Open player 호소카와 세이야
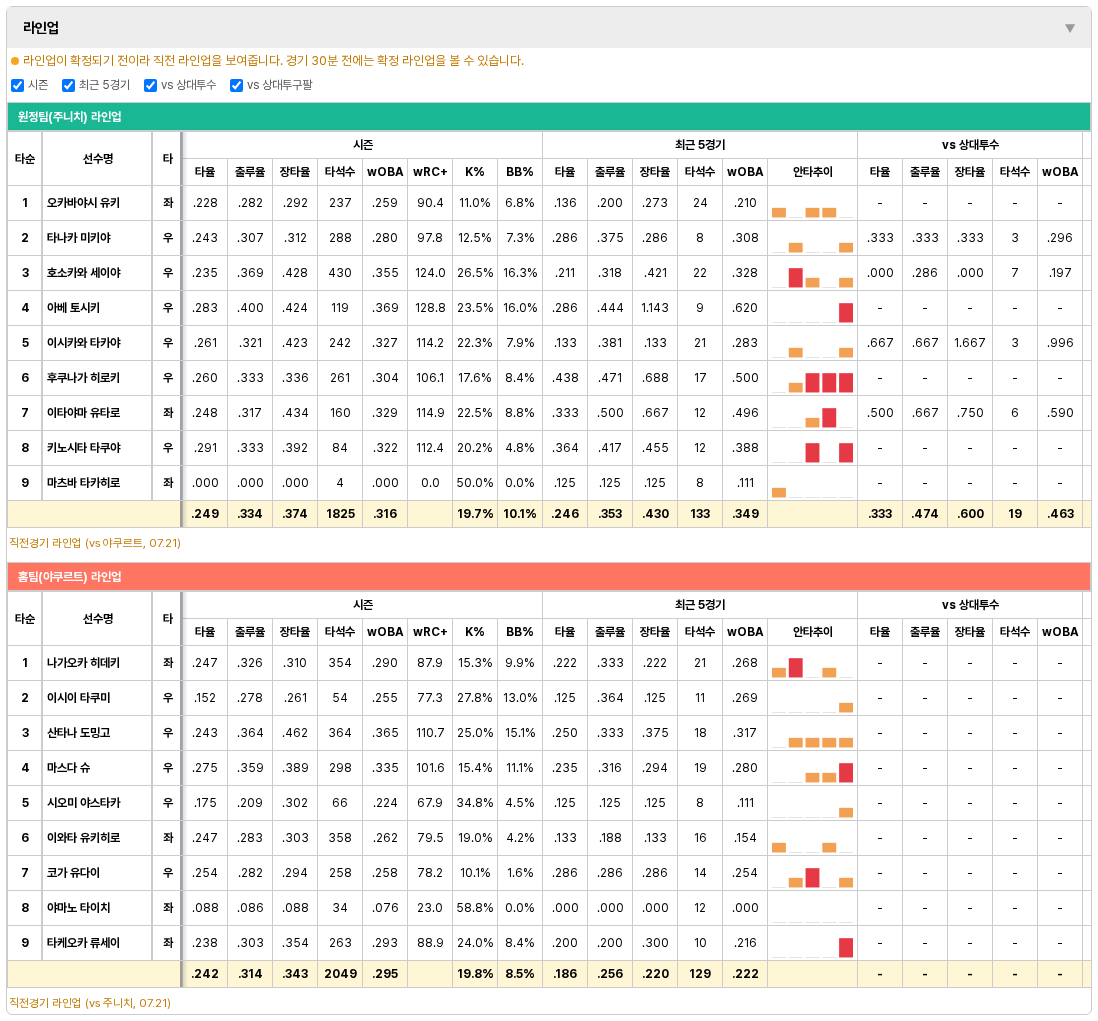Screen dimensions: 1098x1021 tap(83, 272)
